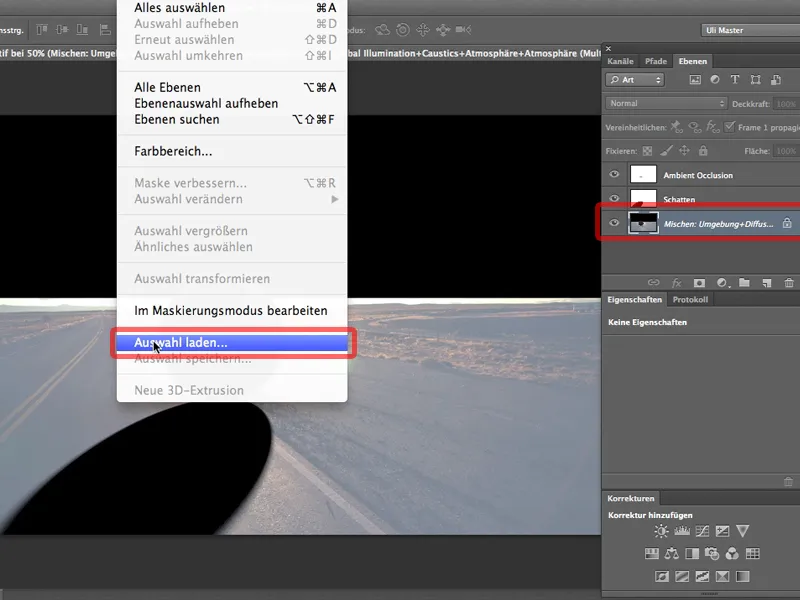The image size is (800, 600).
Task: Open the Art layer filter dropdown
Action: point(635,80)
